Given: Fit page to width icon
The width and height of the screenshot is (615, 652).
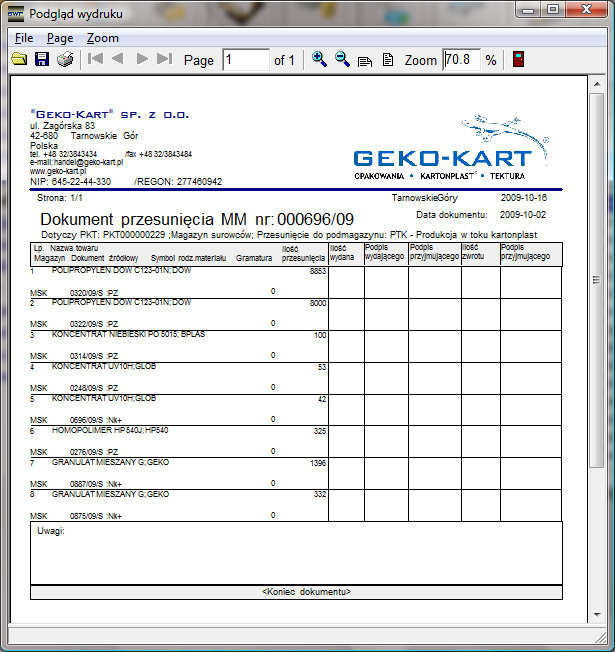Looking at the screenshot, I should point(366,60).
